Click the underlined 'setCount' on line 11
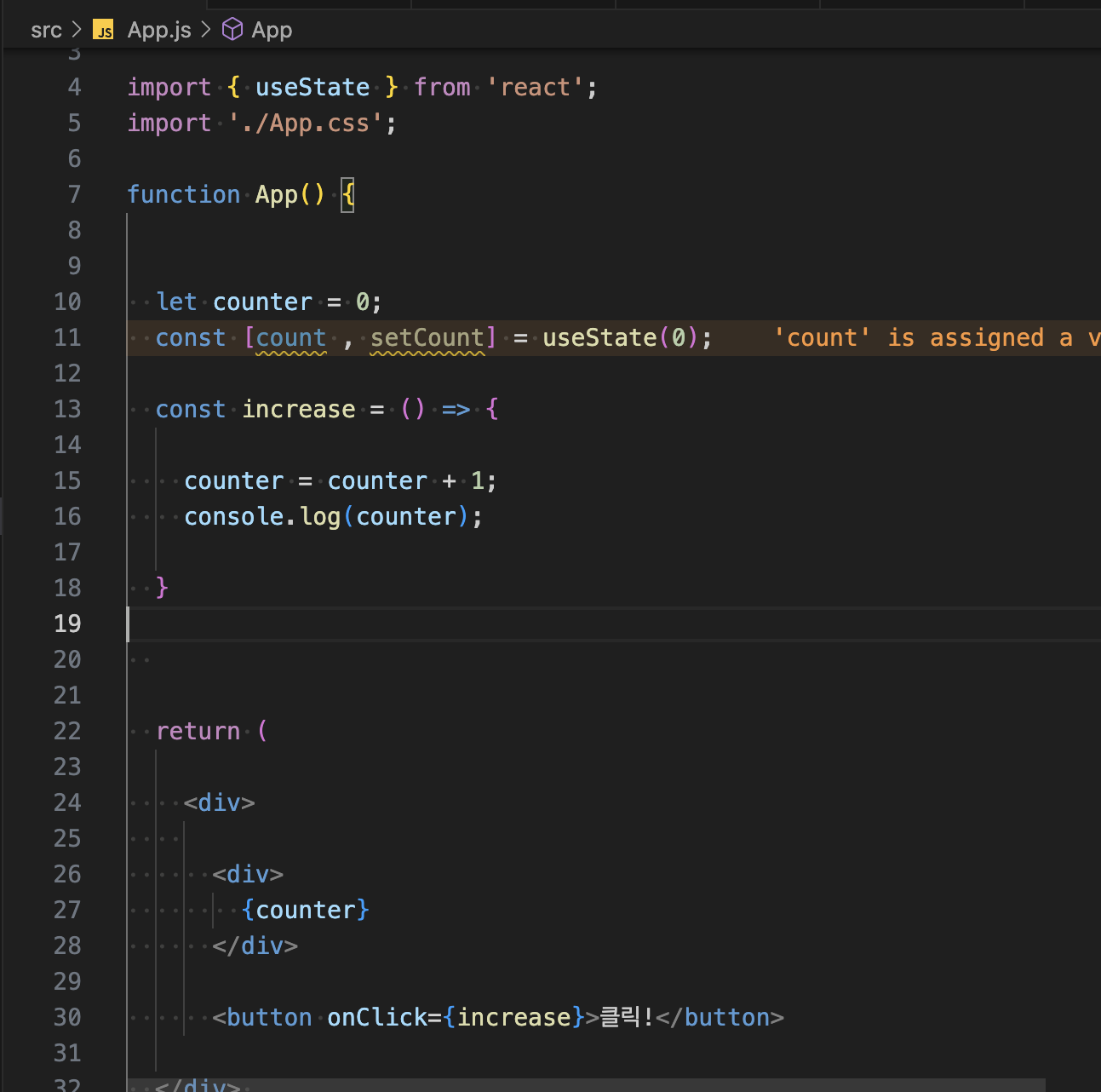The width and height of the screenshot is (1101, 1092). [x=427, y=337]
